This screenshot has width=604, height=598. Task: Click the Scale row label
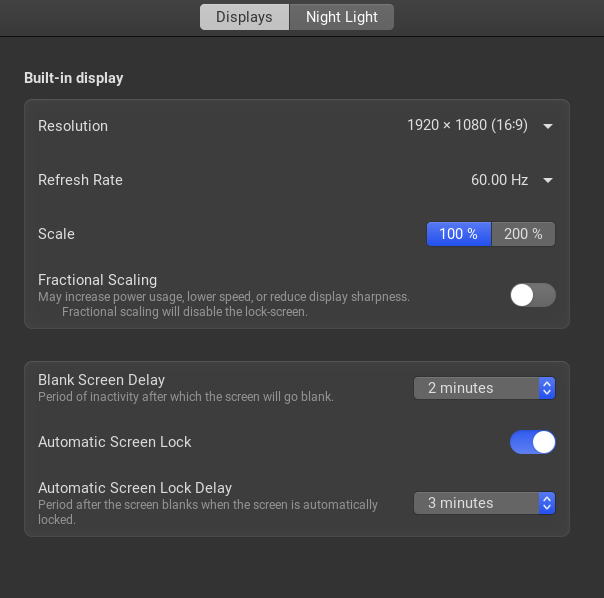pyautogui.click(x=56, y=234)
